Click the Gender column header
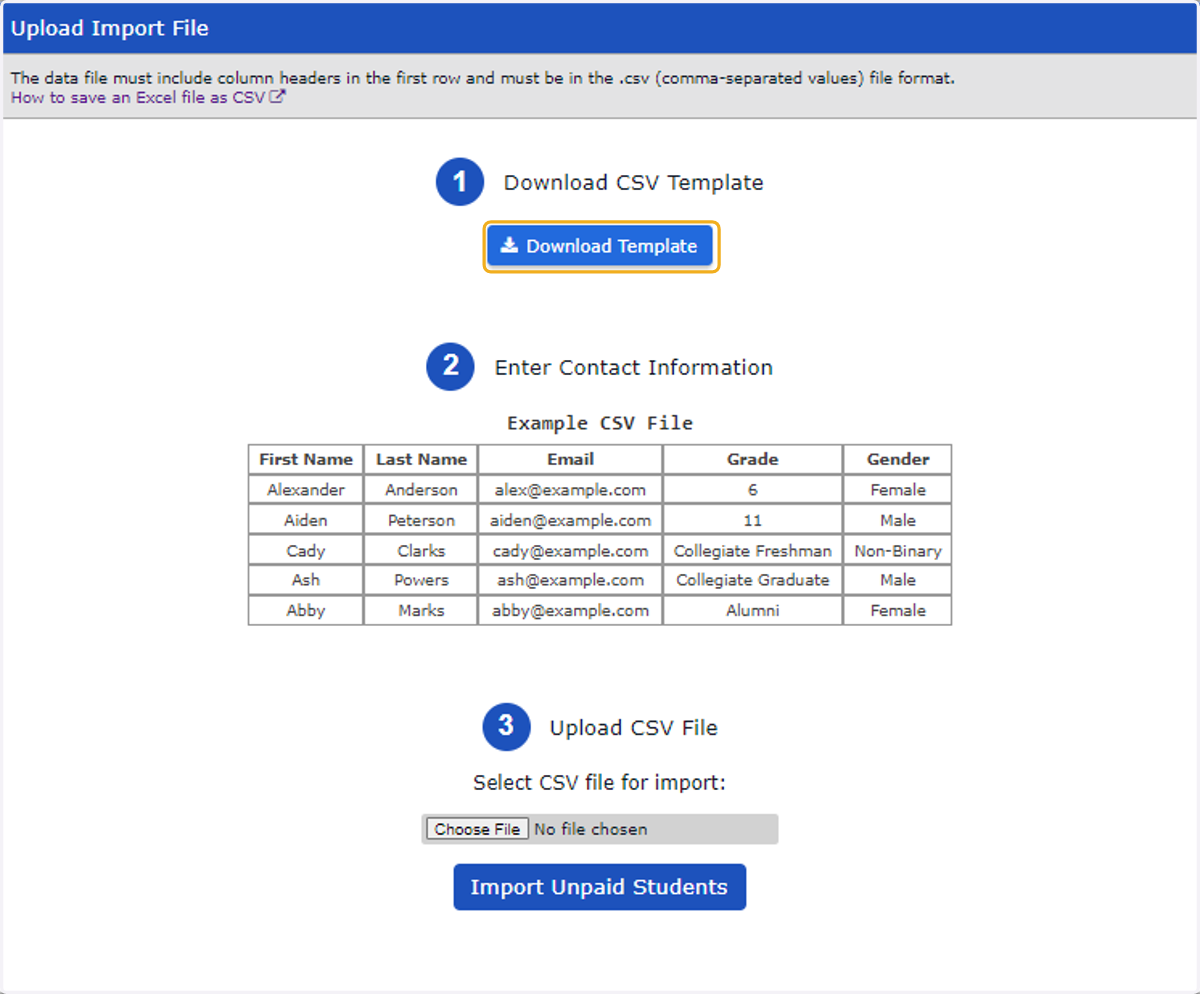 pyautogui.click(x=898, y=460)
